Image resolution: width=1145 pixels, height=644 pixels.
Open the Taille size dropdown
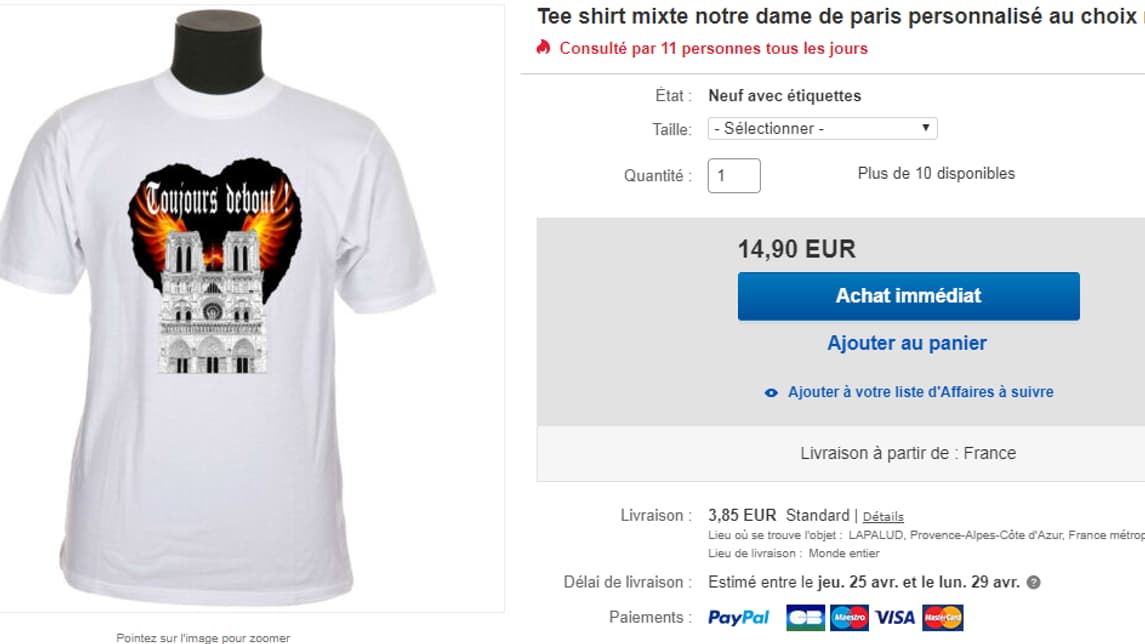(822, 129)
